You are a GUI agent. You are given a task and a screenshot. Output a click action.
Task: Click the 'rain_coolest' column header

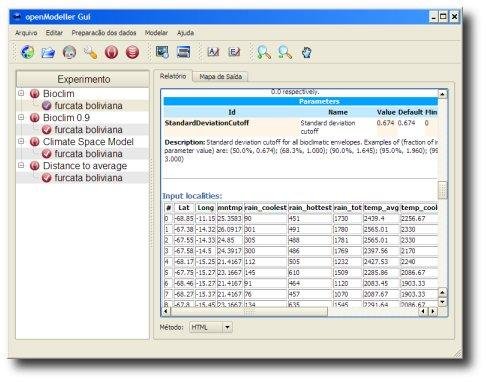click(x=265, y=208)
